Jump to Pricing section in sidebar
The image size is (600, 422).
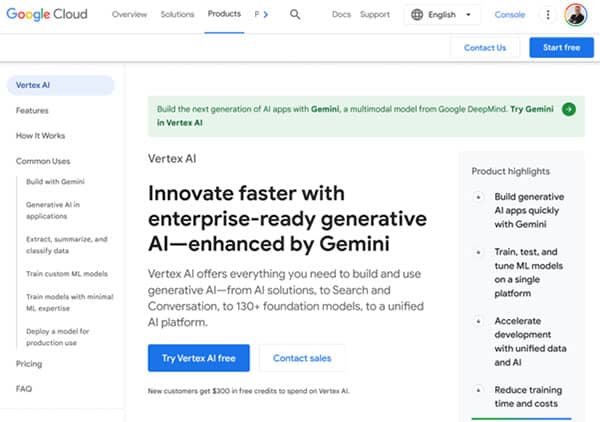click(29, 364)
